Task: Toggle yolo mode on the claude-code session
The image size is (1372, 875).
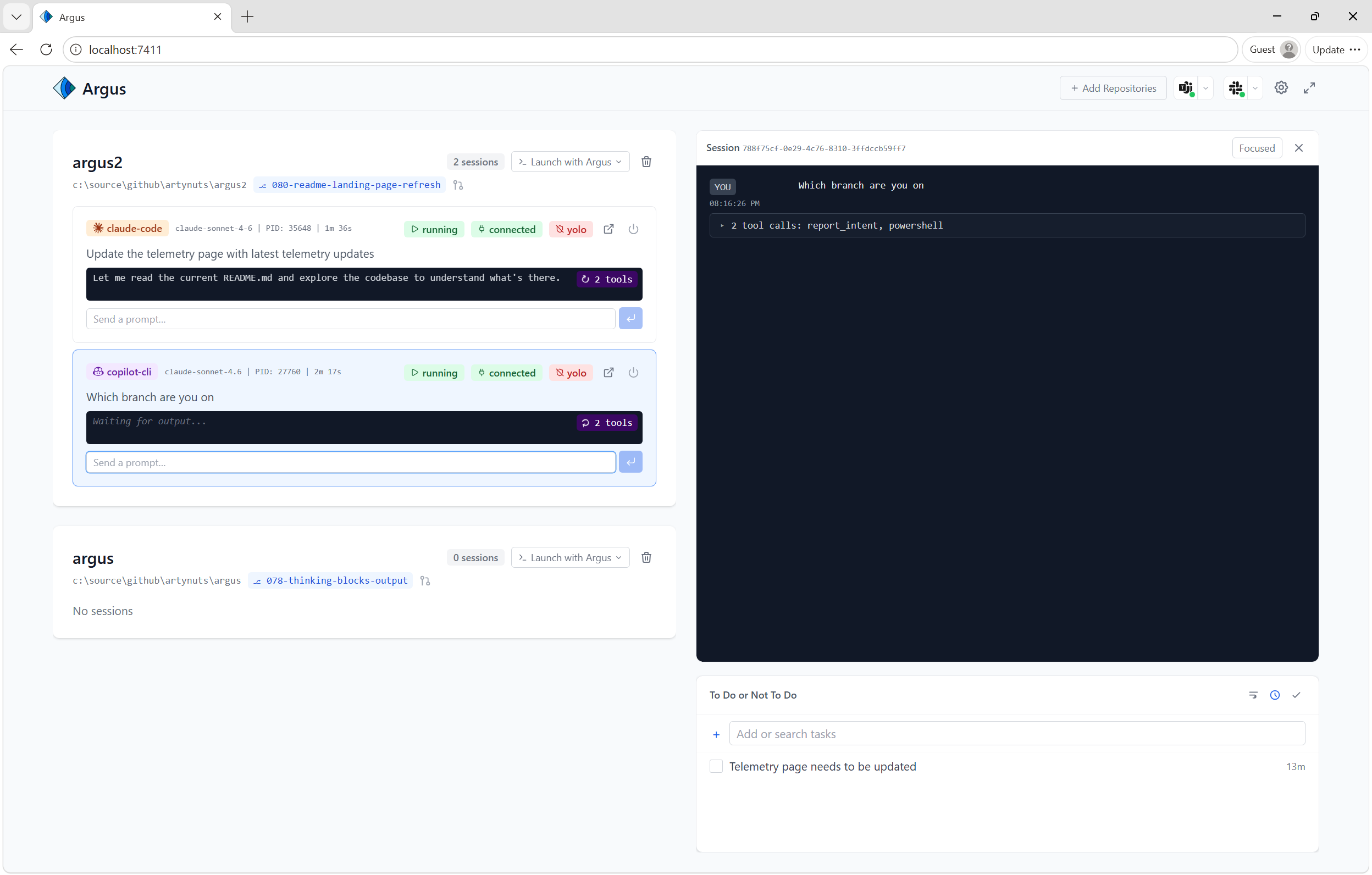Action: click(571, 230)
